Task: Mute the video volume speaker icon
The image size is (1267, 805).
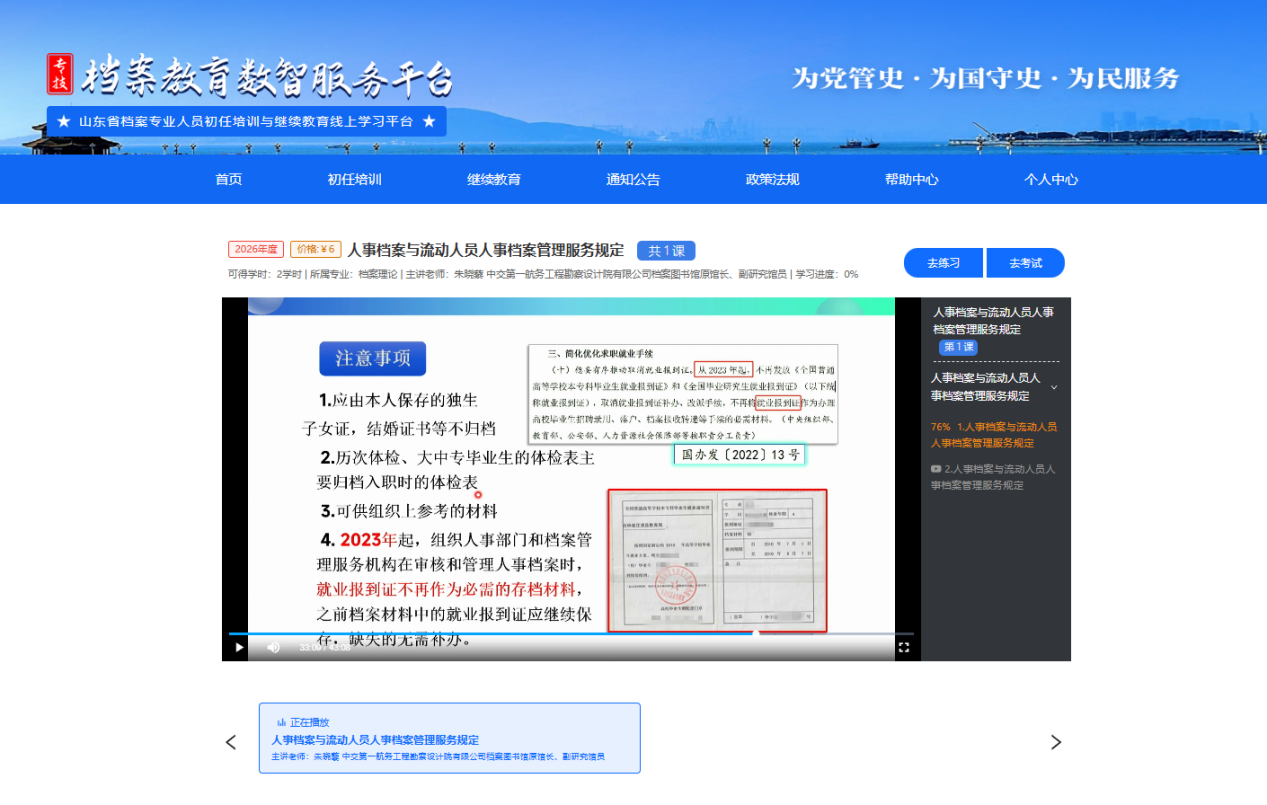Action: point(274,647)
